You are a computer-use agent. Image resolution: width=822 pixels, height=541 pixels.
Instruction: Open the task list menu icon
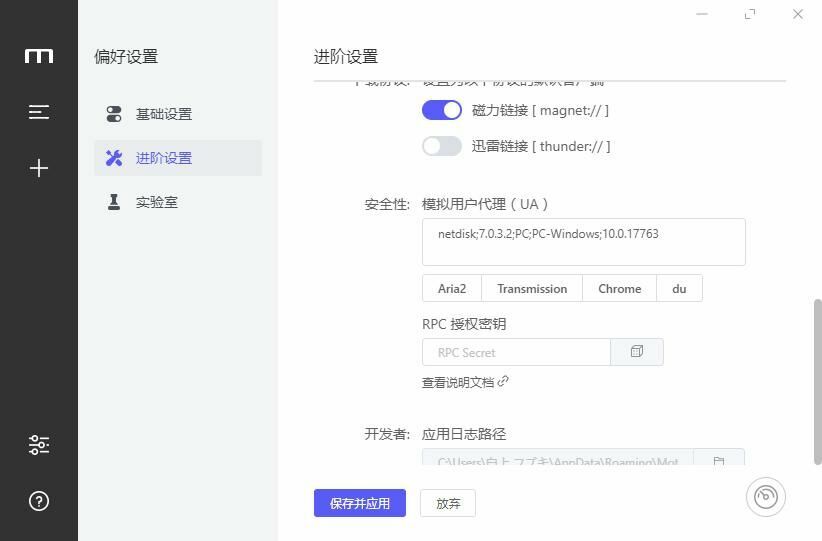pyautogui.click(x=39, y=112)
